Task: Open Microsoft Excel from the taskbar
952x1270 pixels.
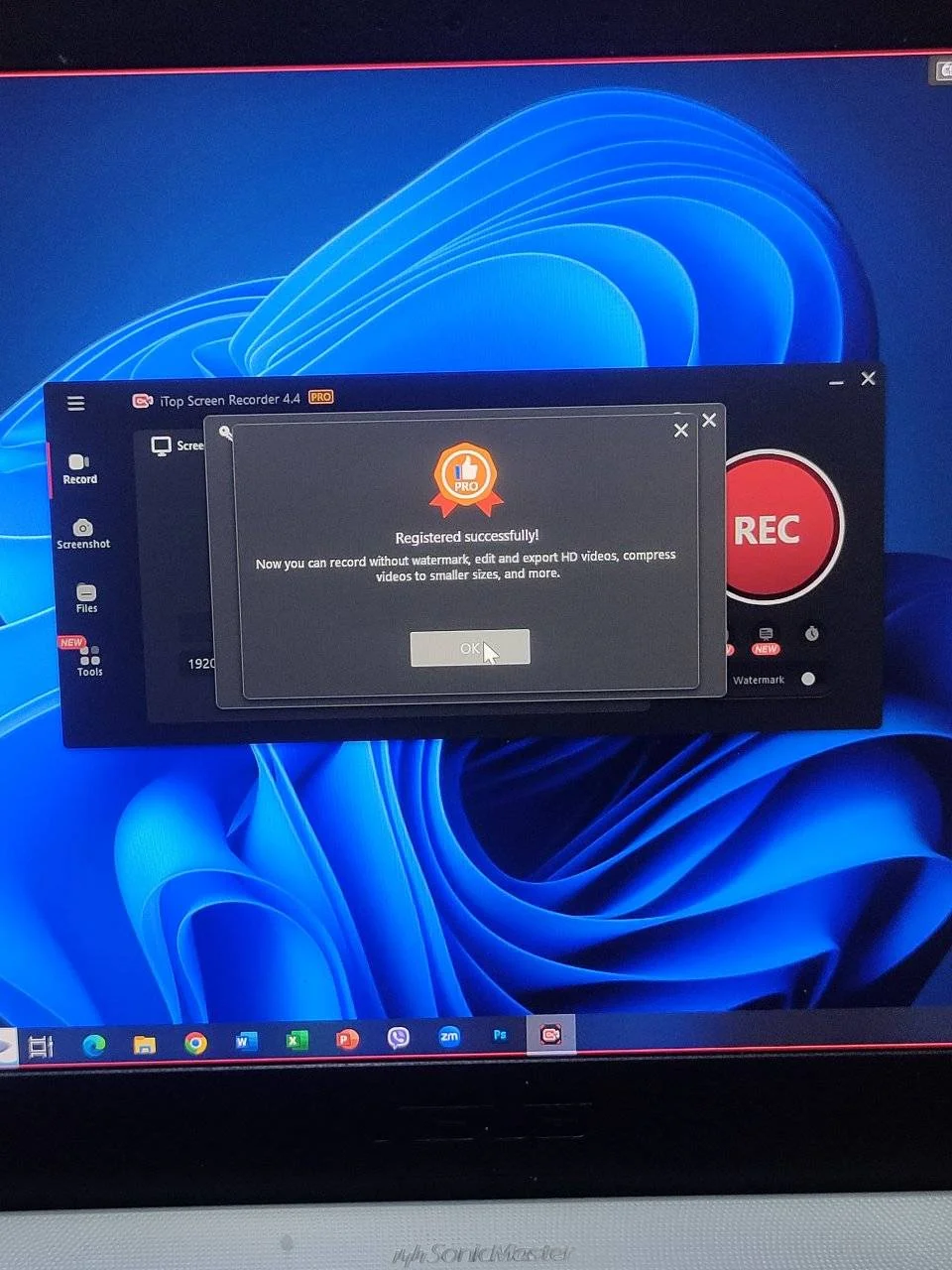Action: pyautogui.click(x=297, y=1041)
